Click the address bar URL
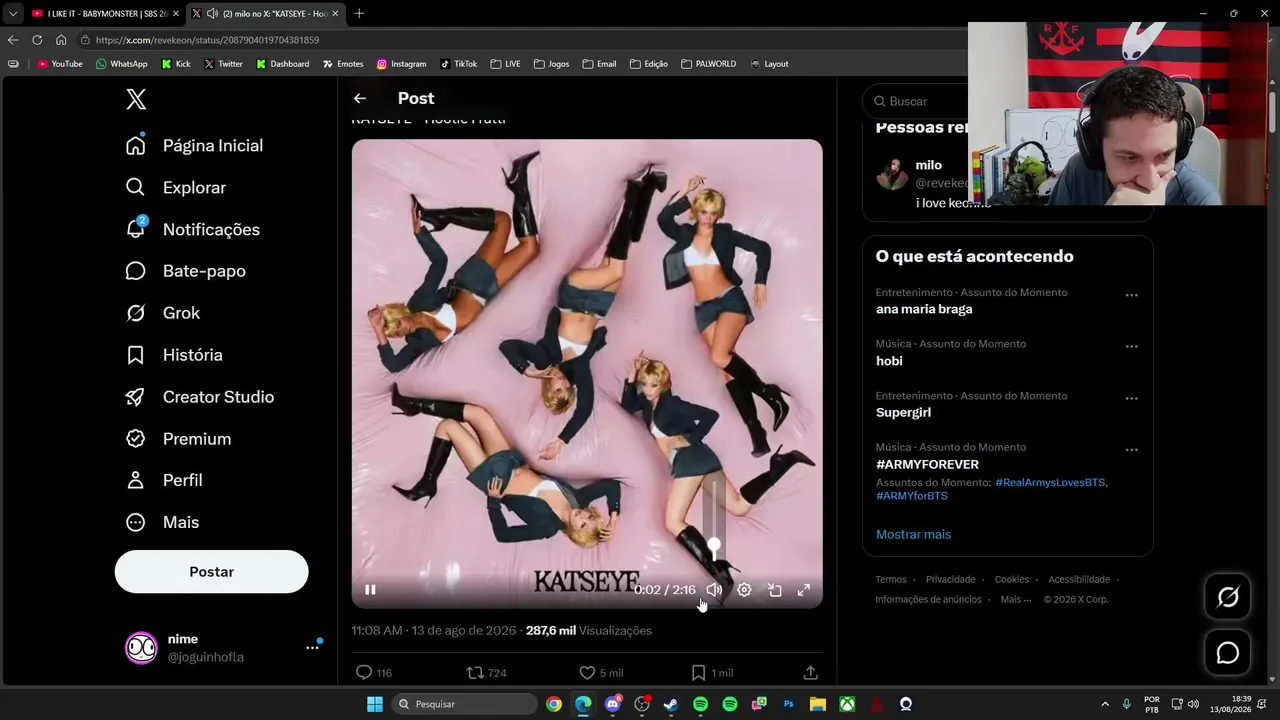 click(207, 40)
